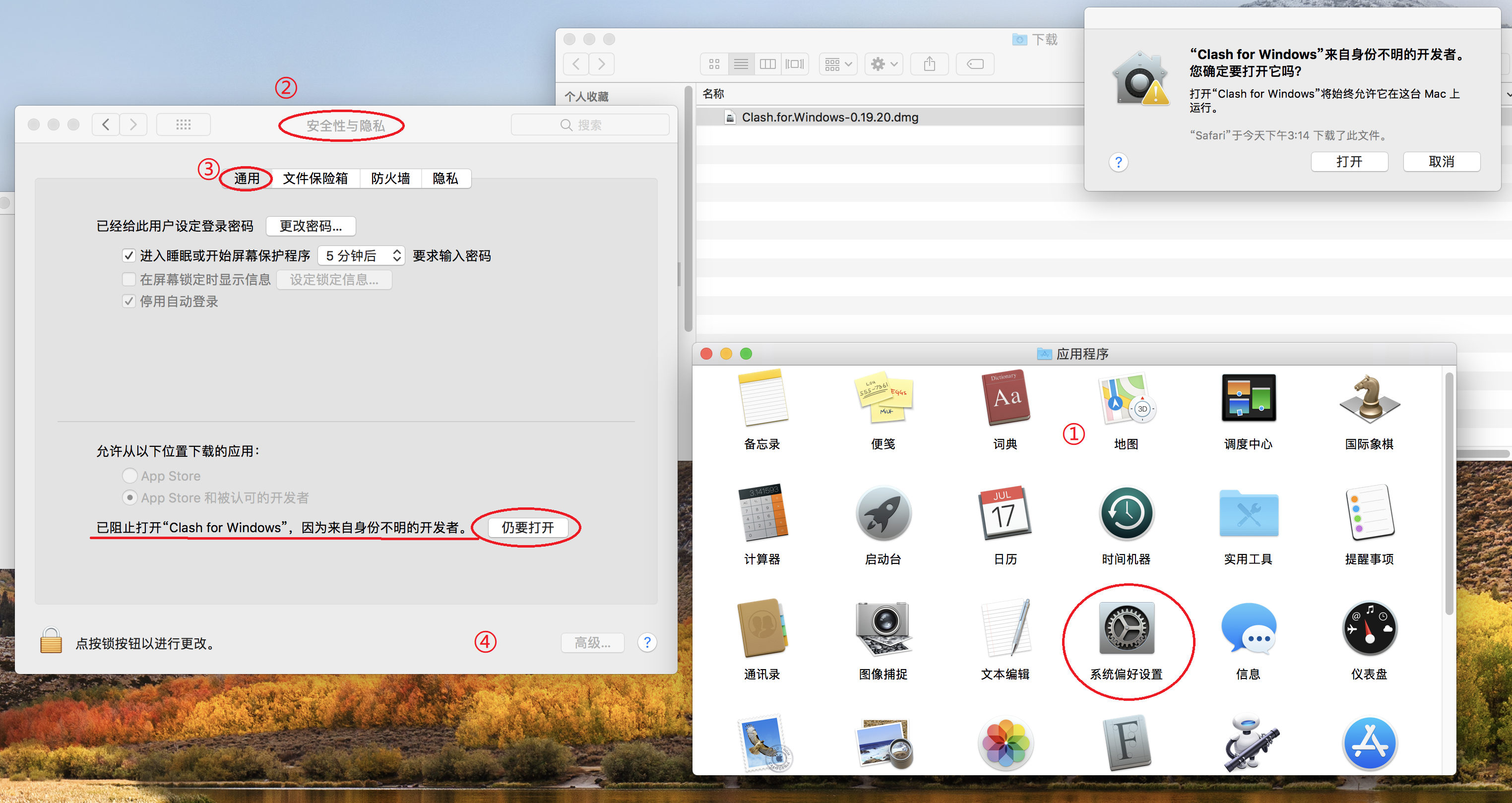Go forward in the 下载 Finder window
The width and height of the screenshot is (1512, 803).
click(x=602, y=63)
